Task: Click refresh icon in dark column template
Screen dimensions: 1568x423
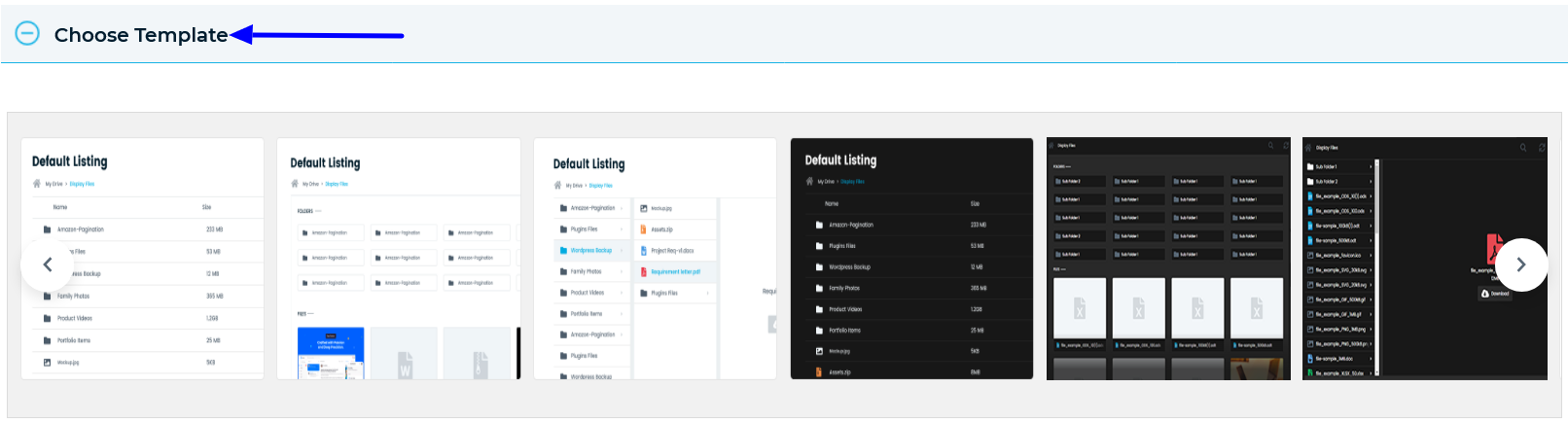Action: point(1541,148)
